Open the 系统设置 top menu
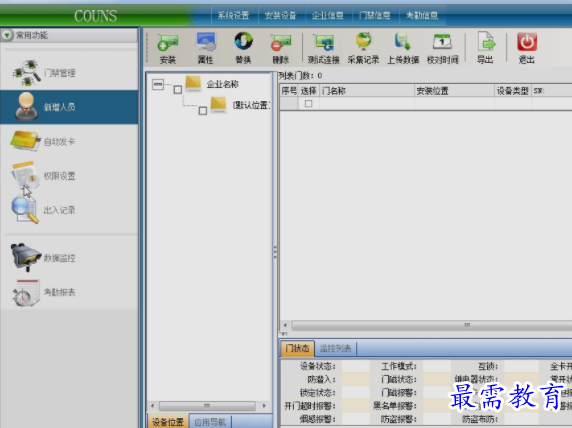 pyautogui.click(x=233, y=15)
